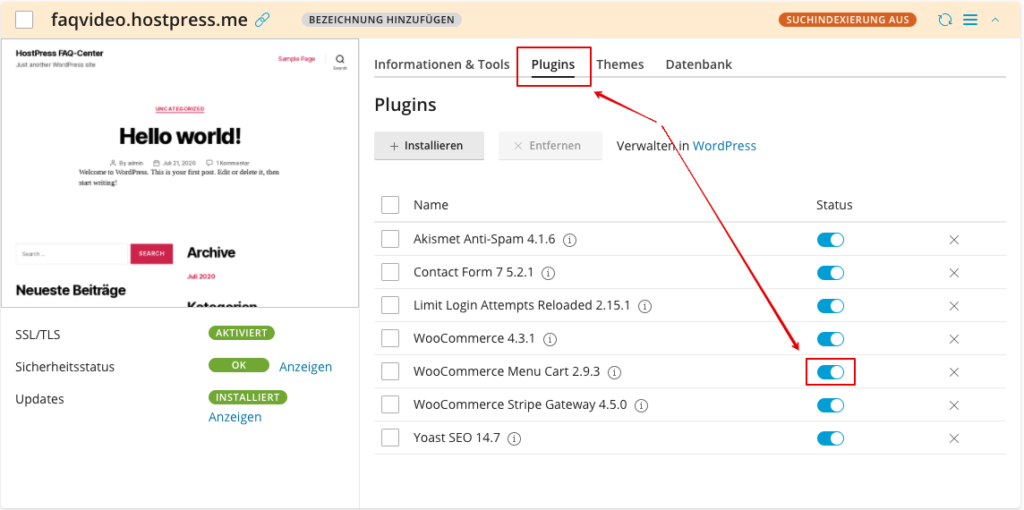Check the site checkbox beside faqvideo.hostpress.me
Screen dimensions: 1024x510
point(24,20)
